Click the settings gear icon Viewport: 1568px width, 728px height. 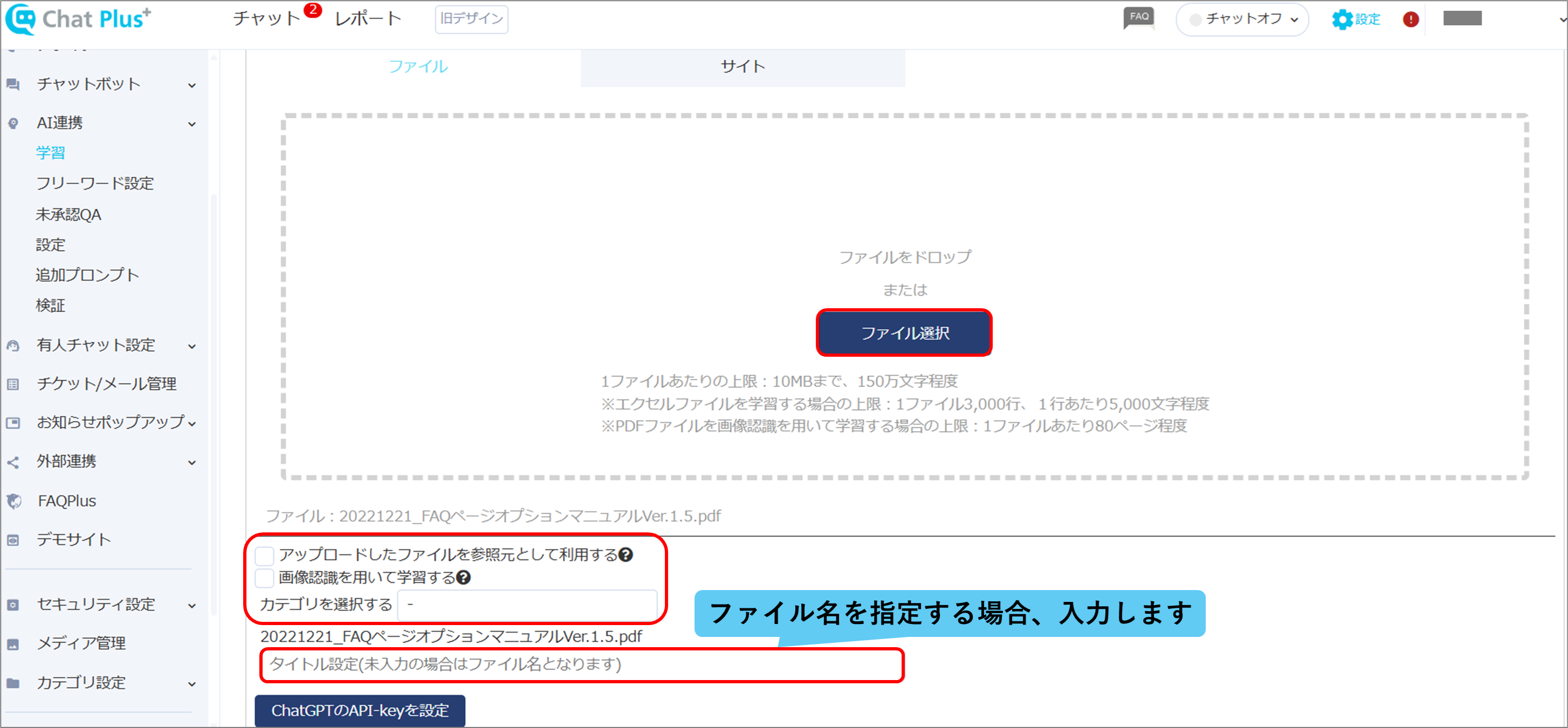tap(1342, 19)
